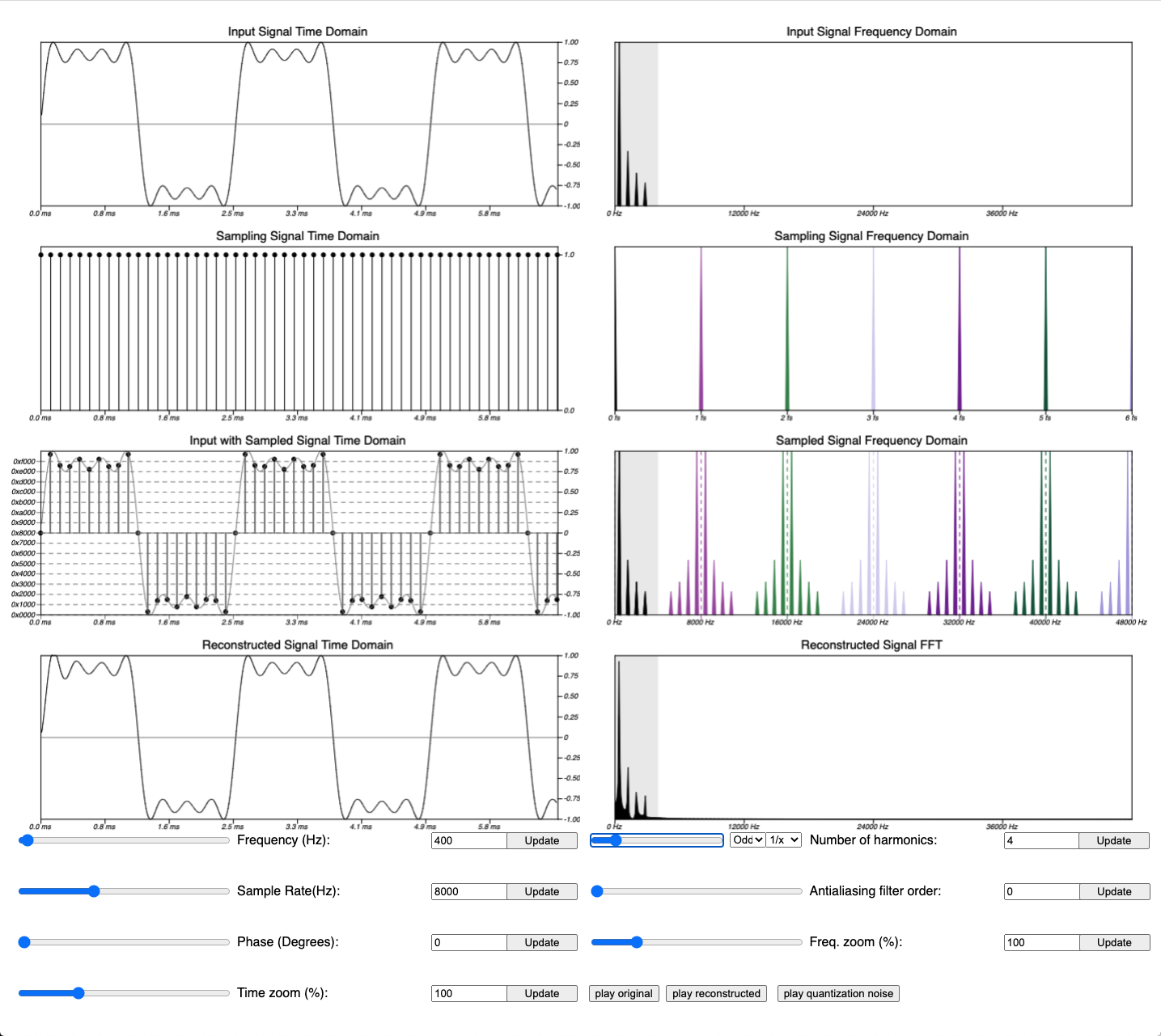Click the 40000 Hz label on sampled spectrum
The height and width of the screenshot is (1036, 1161).
[x=1044, y=623]
